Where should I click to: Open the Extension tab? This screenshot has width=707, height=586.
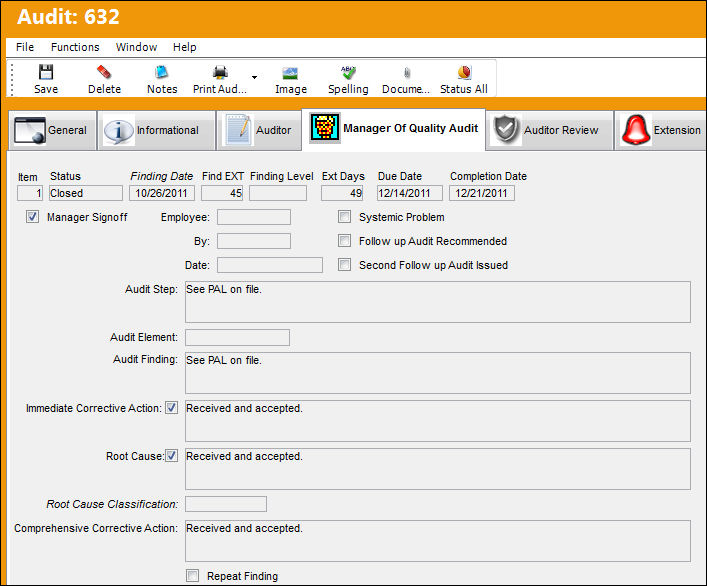(x=660, y=130)
